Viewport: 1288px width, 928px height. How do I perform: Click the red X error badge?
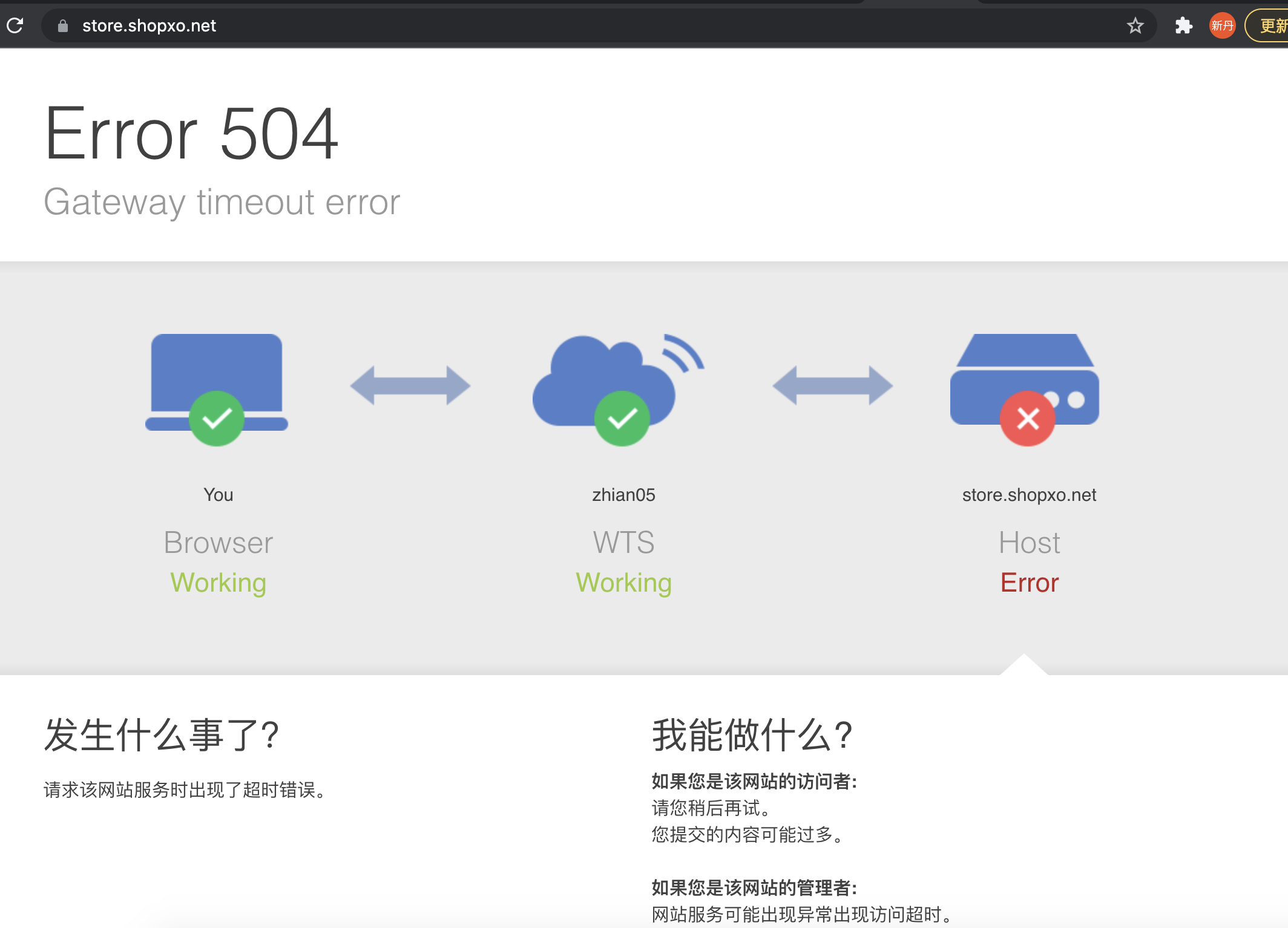click(x=1027, y=418)
